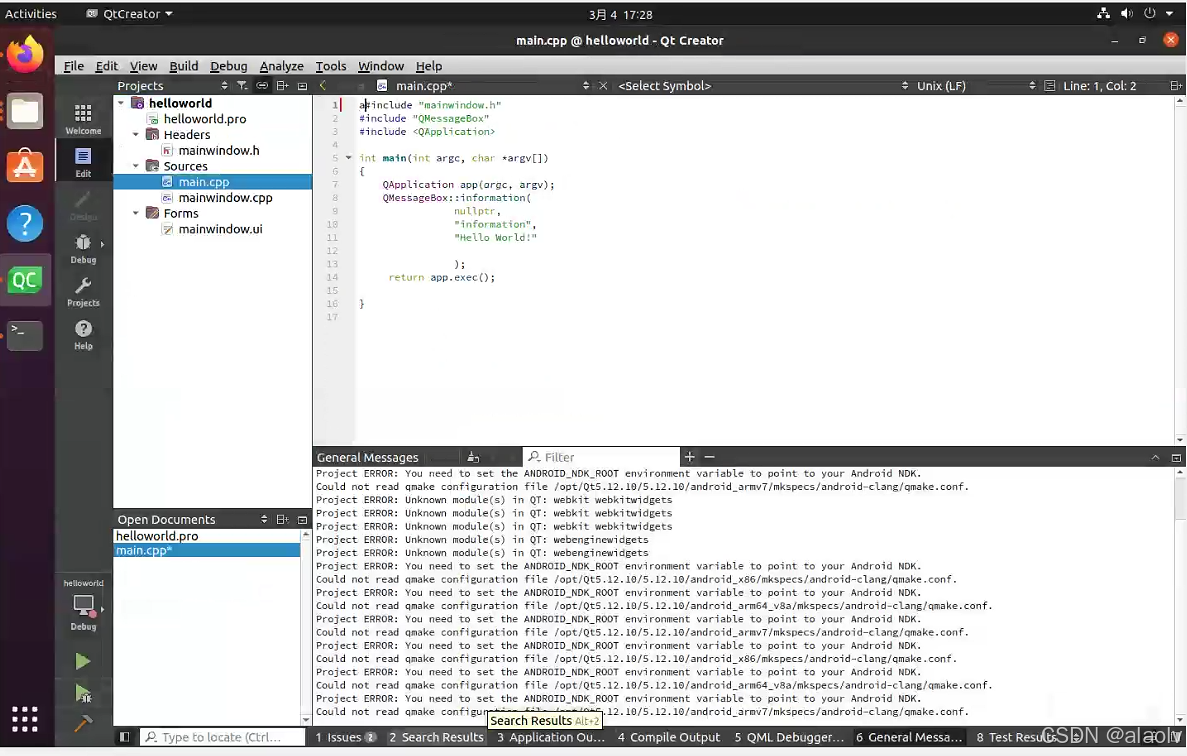Toggle synchronize with editor link icon
Screen dimensions: 1187x756
(262, 86)
